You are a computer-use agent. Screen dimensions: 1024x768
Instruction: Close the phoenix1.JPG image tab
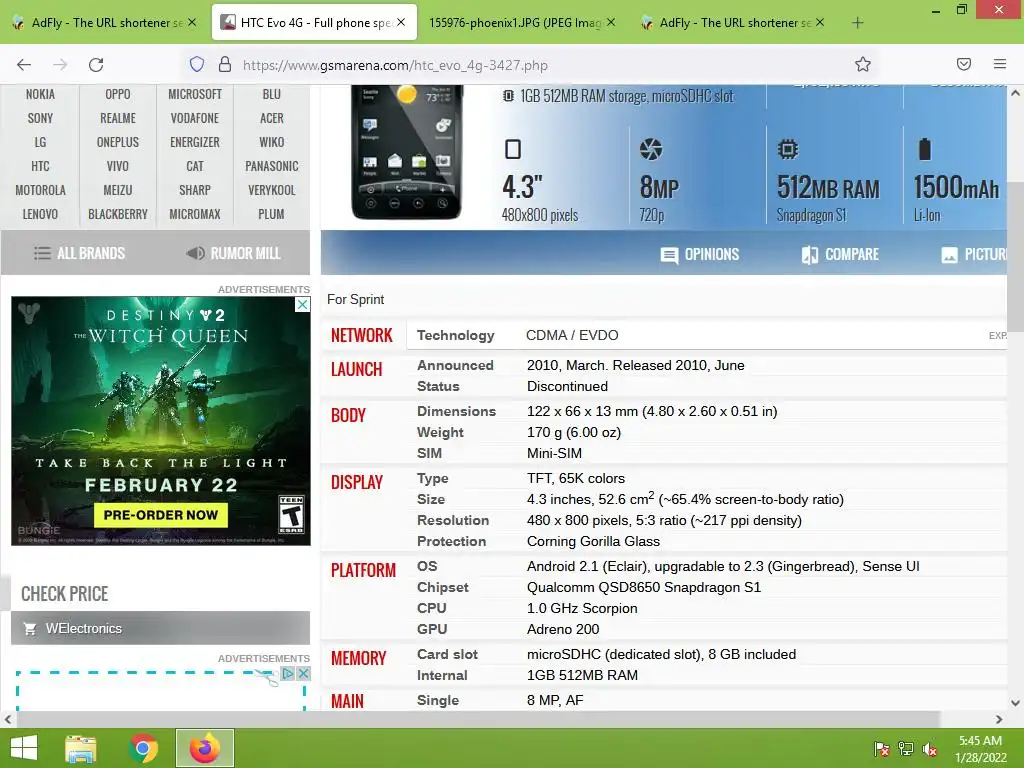pyautogui.click(x=611, y=22)
